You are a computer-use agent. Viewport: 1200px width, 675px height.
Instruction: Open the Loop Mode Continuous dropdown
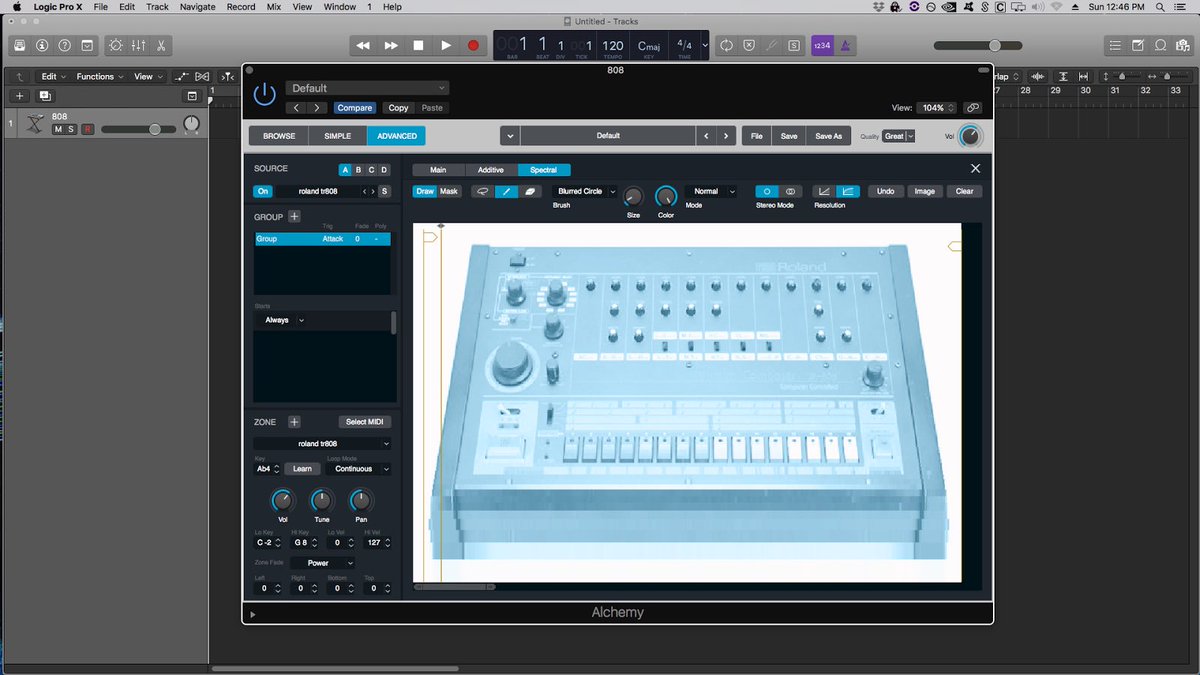click(x=358, y=468)
